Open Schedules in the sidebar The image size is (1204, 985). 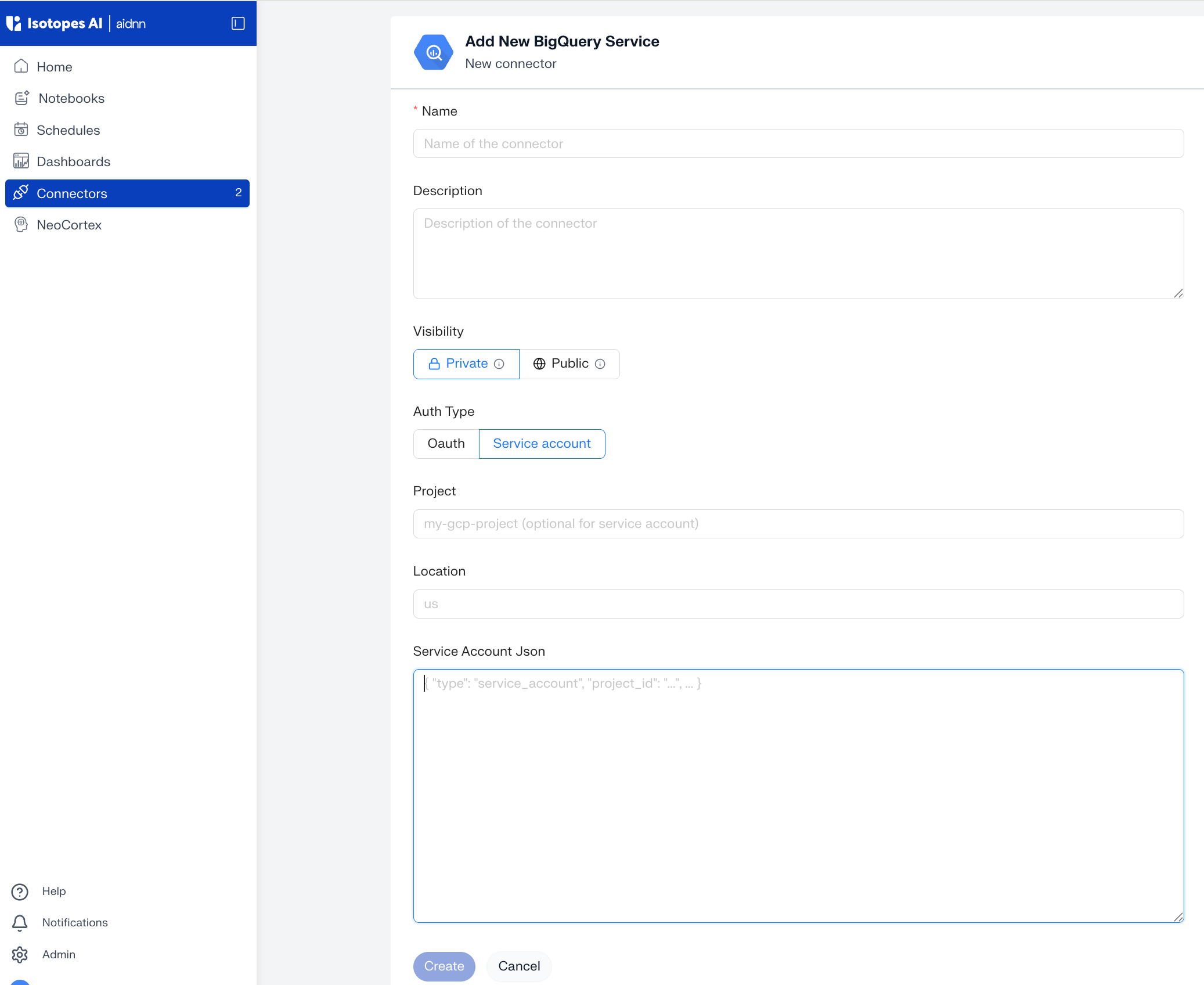point(127,130)
